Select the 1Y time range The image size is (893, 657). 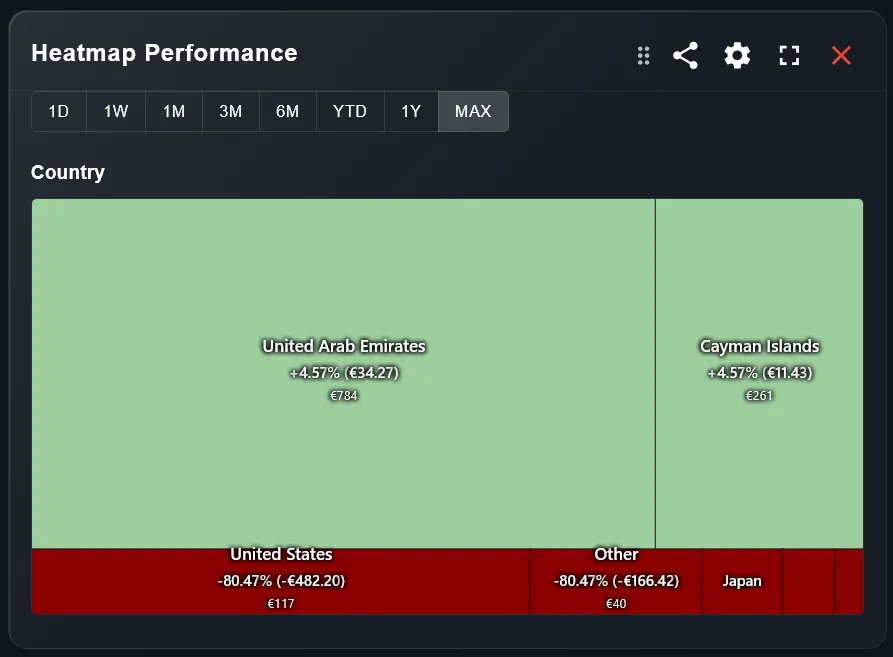[x=411, y=112]
